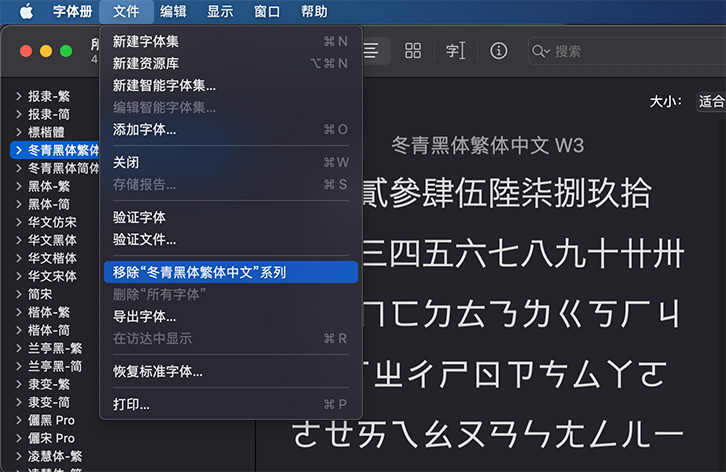
Task: Choose 验证字体 menu entry
Action: click(231, 217)
